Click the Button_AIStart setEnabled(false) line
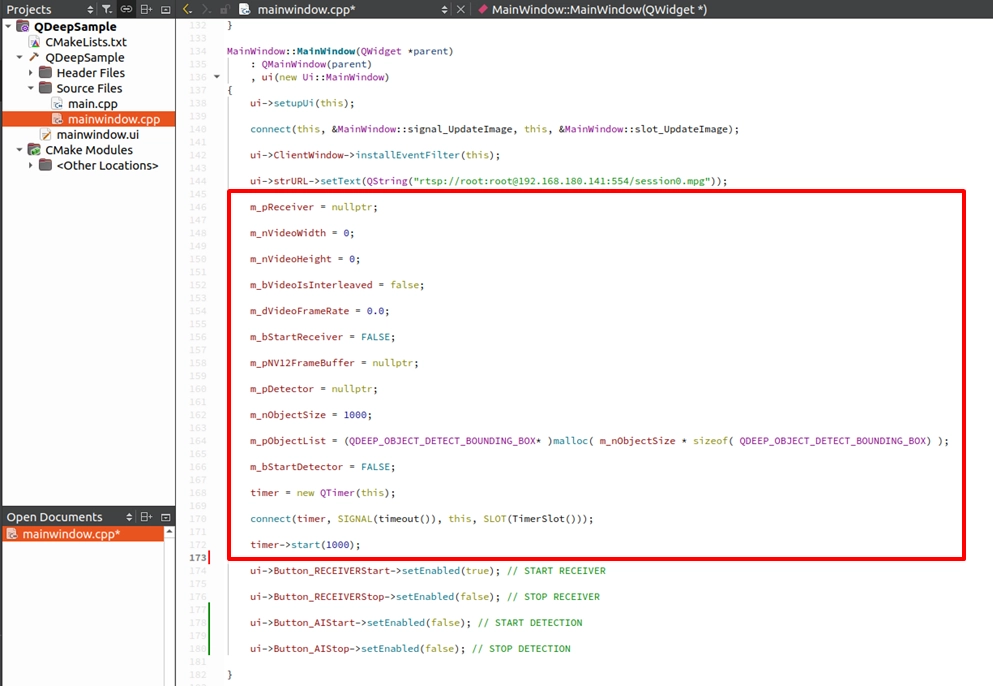The width and height of the screenshot is (993, 686). pyautogui.click(x=360, y=622)
